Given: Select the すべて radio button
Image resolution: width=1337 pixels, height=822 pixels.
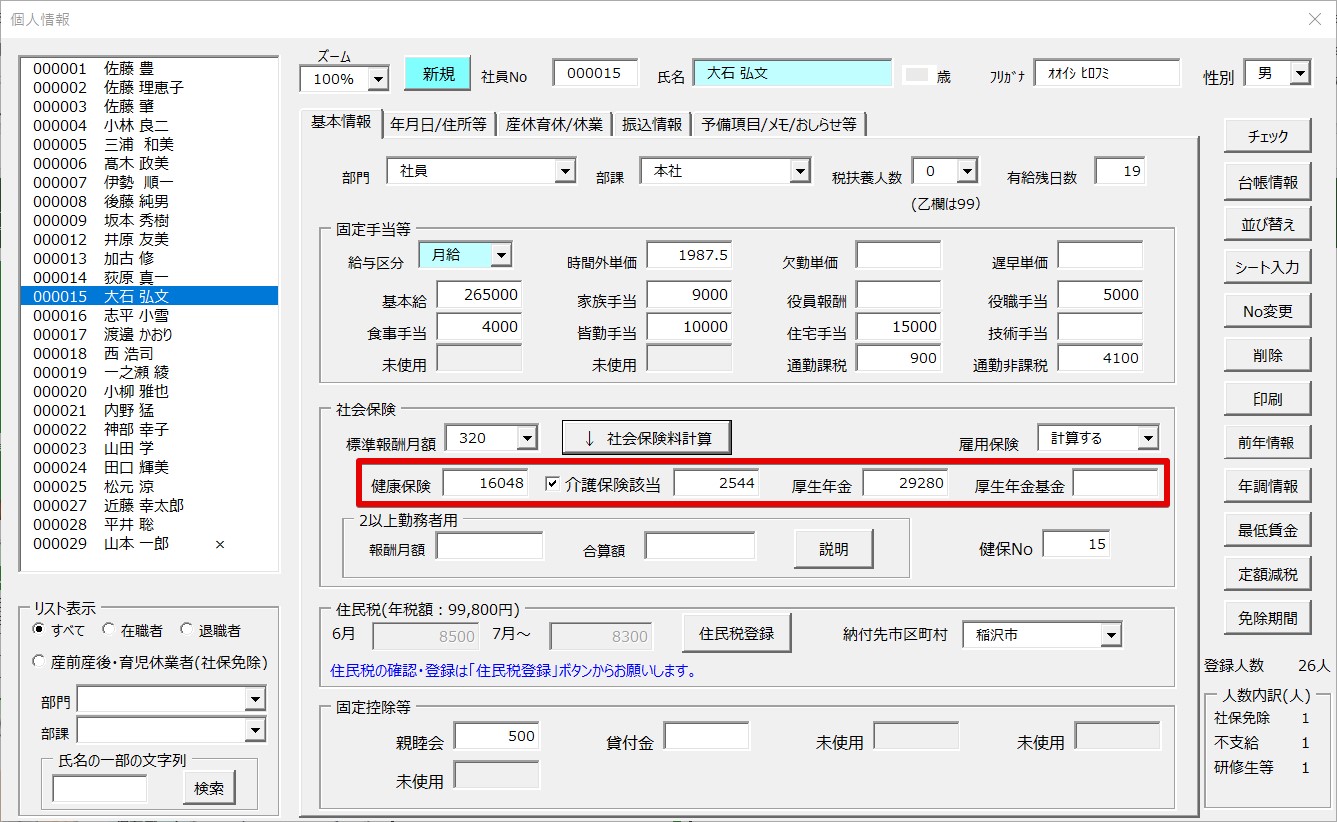Looking at the screenshot, I should [39, 630].
